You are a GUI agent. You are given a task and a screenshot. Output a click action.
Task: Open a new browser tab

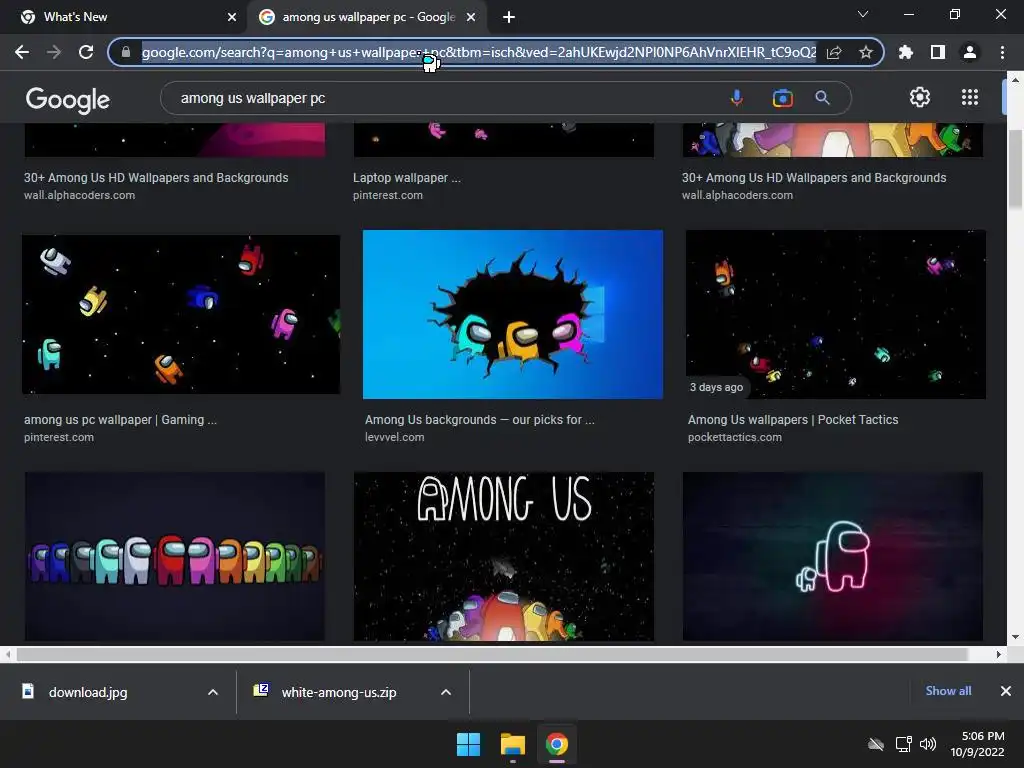pos(509,17)
